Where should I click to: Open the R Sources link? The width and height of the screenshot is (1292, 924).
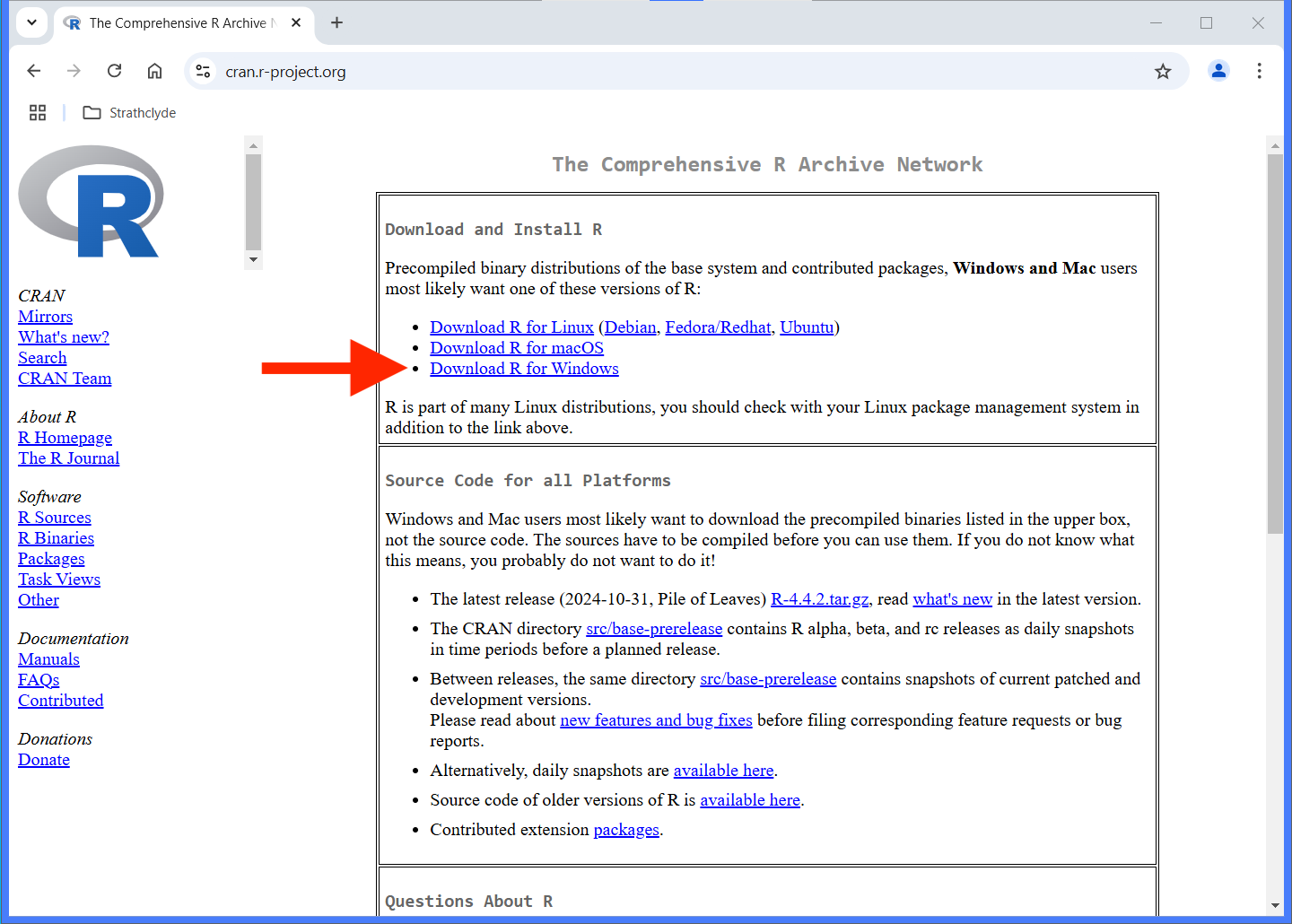pos(55,518)
